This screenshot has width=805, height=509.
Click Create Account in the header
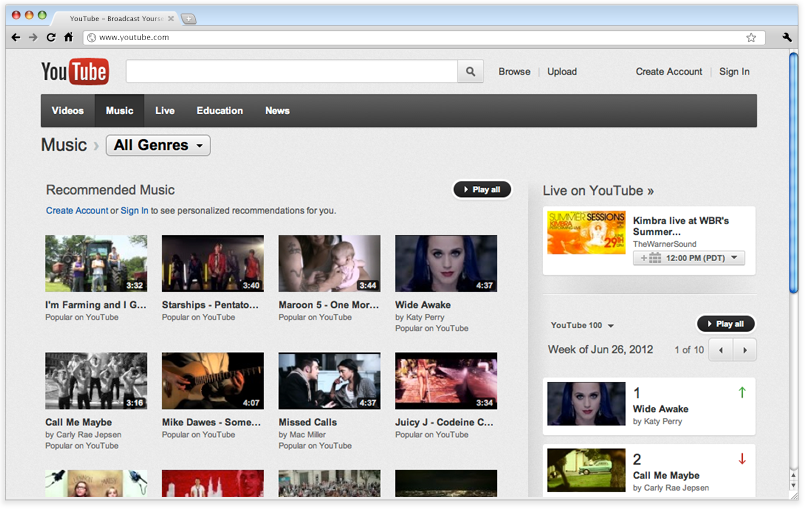point(669,72)
